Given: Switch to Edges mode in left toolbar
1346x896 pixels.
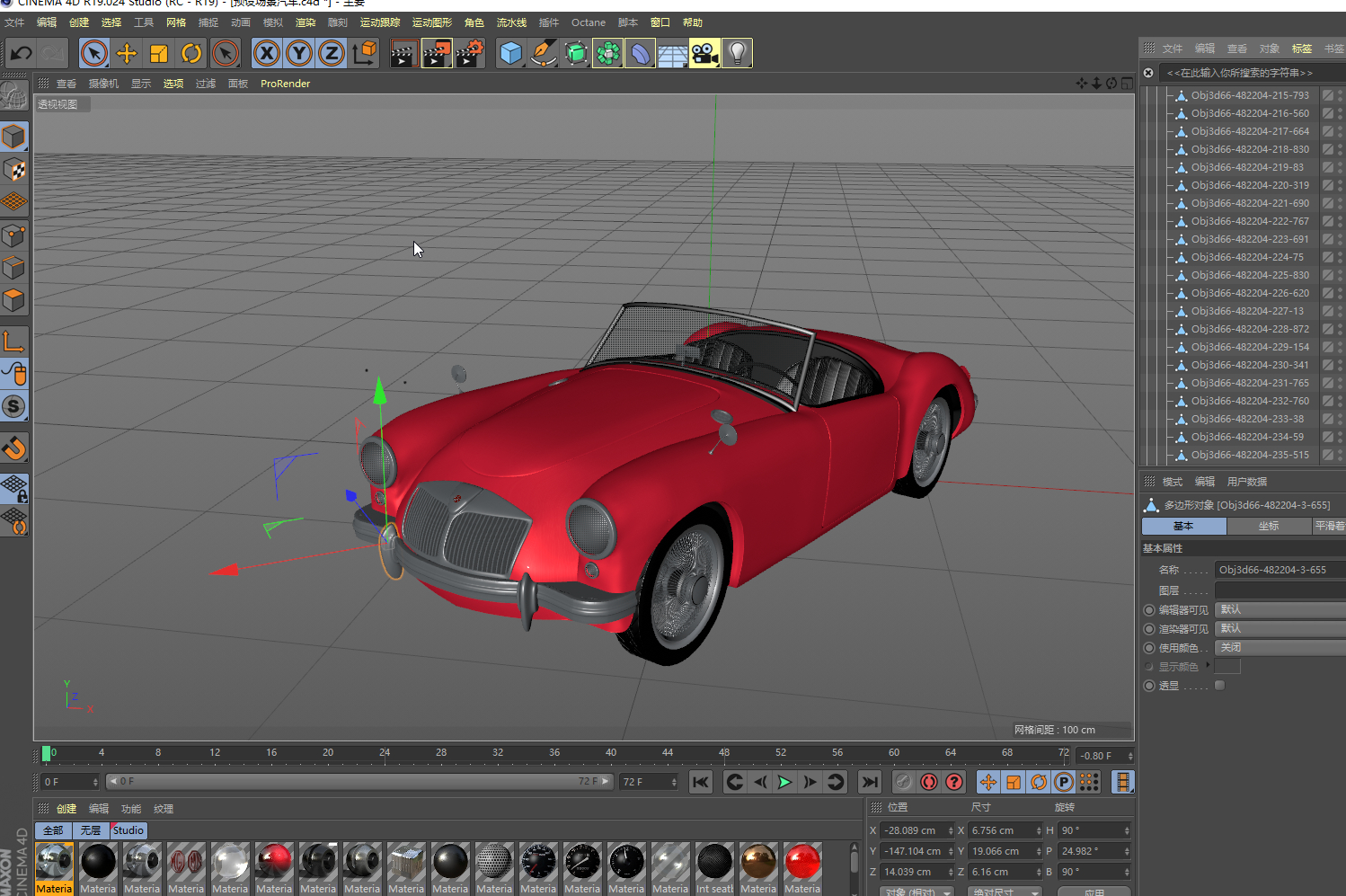Looking at the screenshot, I should pyautogui.click(x=13, y=268).
